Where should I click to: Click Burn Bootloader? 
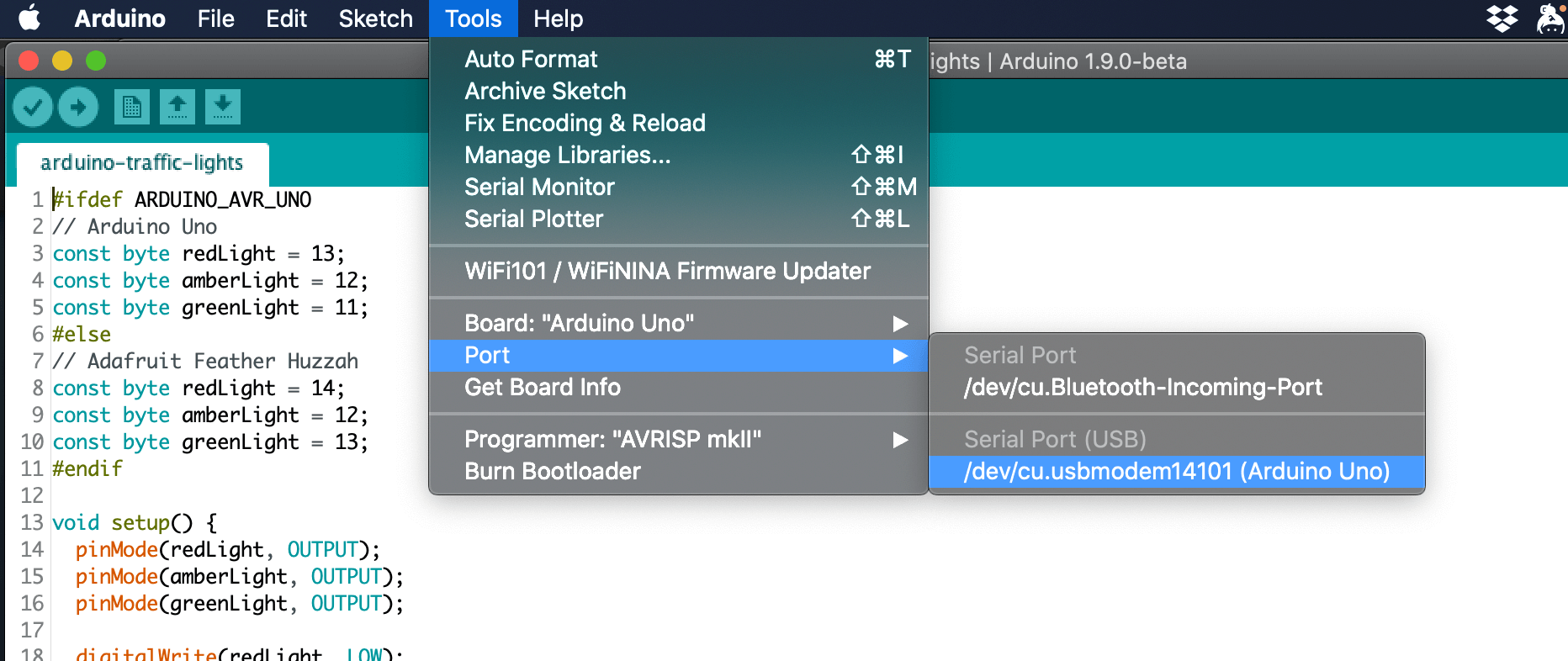point(552,471)
